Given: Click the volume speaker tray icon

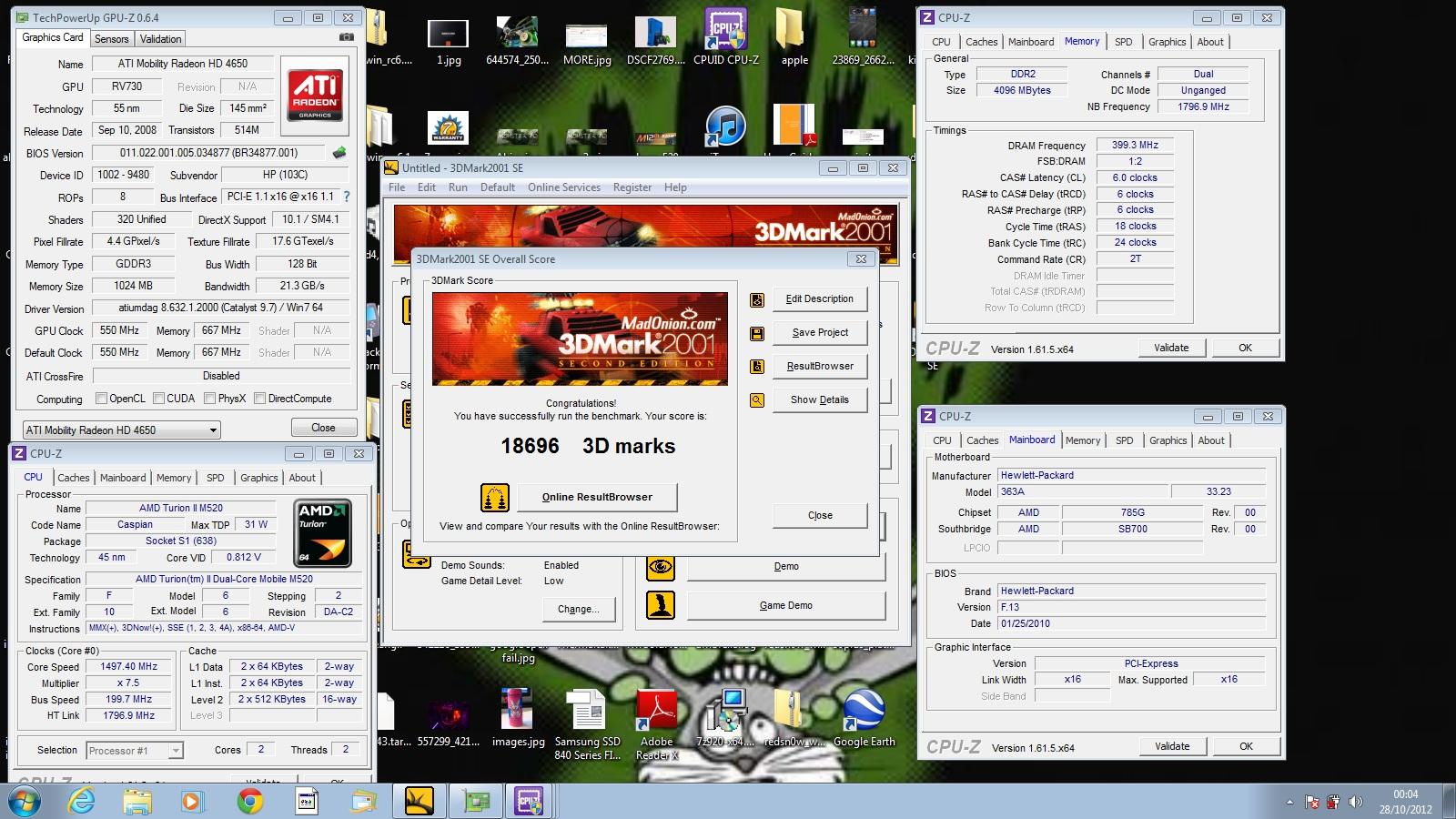Looking at the screenshot, I should 1356,802.
